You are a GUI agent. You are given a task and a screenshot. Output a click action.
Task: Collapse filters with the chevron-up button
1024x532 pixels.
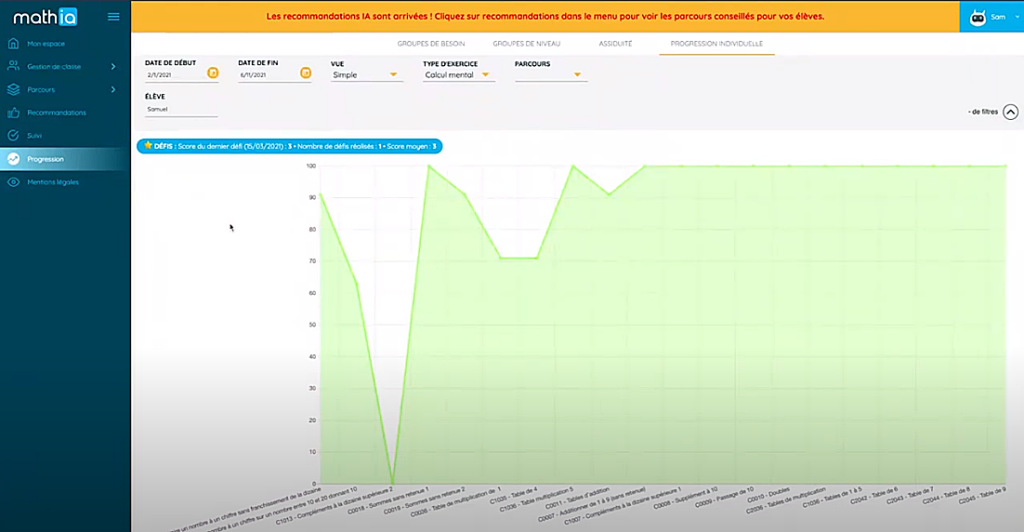click(x=1010, y=113)
